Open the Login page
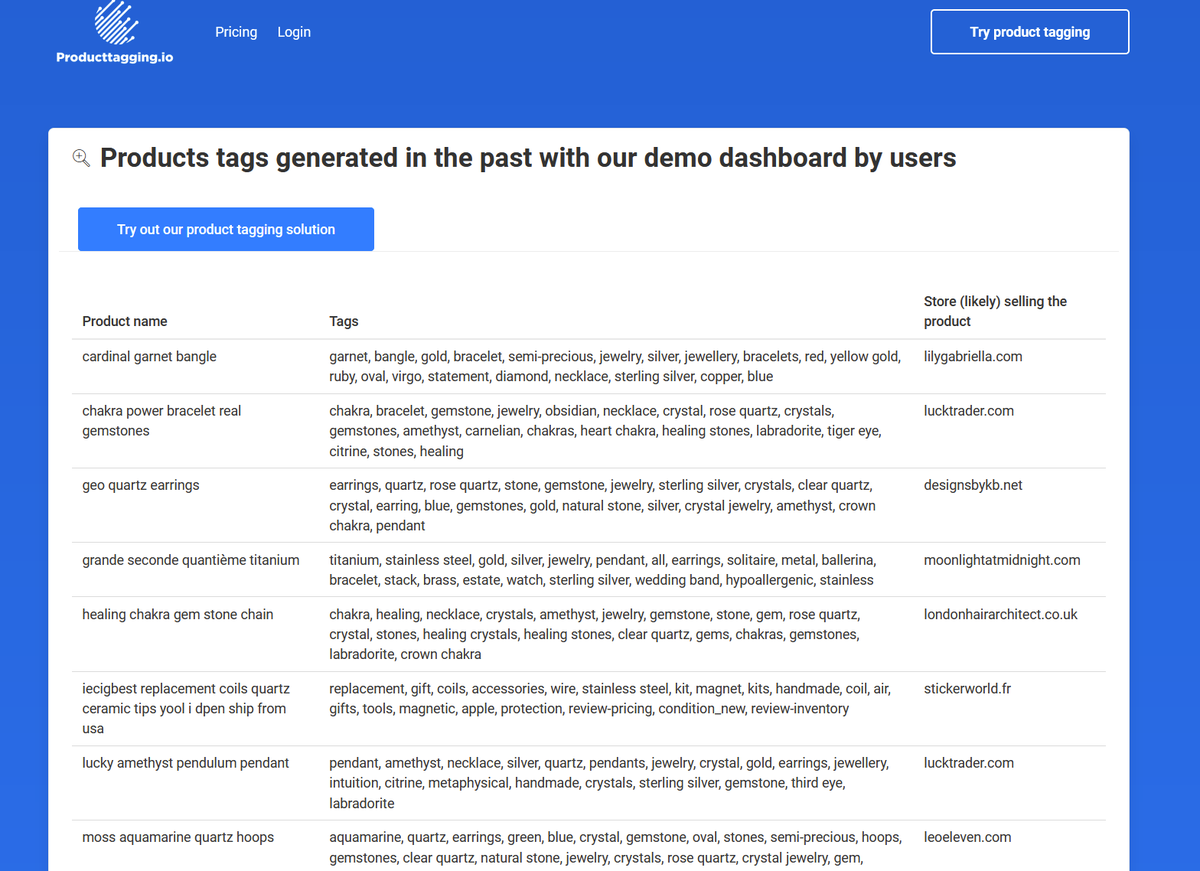Viewport: 1200px width, 871px height. [x=294, y=32]
